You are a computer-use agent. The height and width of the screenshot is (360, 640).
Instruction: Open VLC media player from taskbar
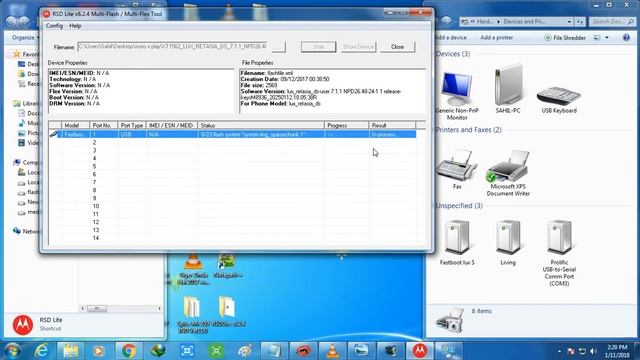(333, 351)
